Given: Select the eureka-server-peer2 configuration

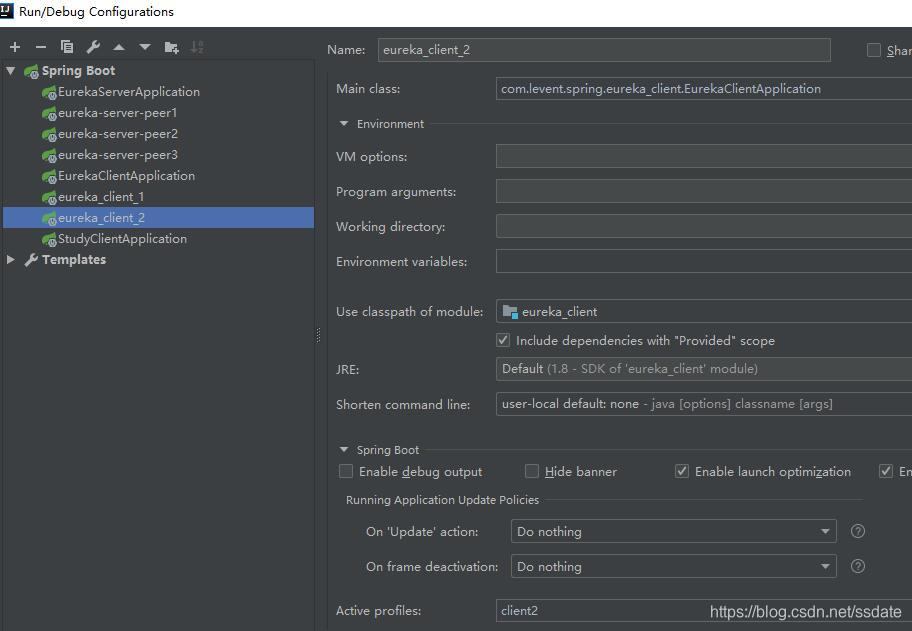Looking at the screenshot, I should tap(118, 134).
